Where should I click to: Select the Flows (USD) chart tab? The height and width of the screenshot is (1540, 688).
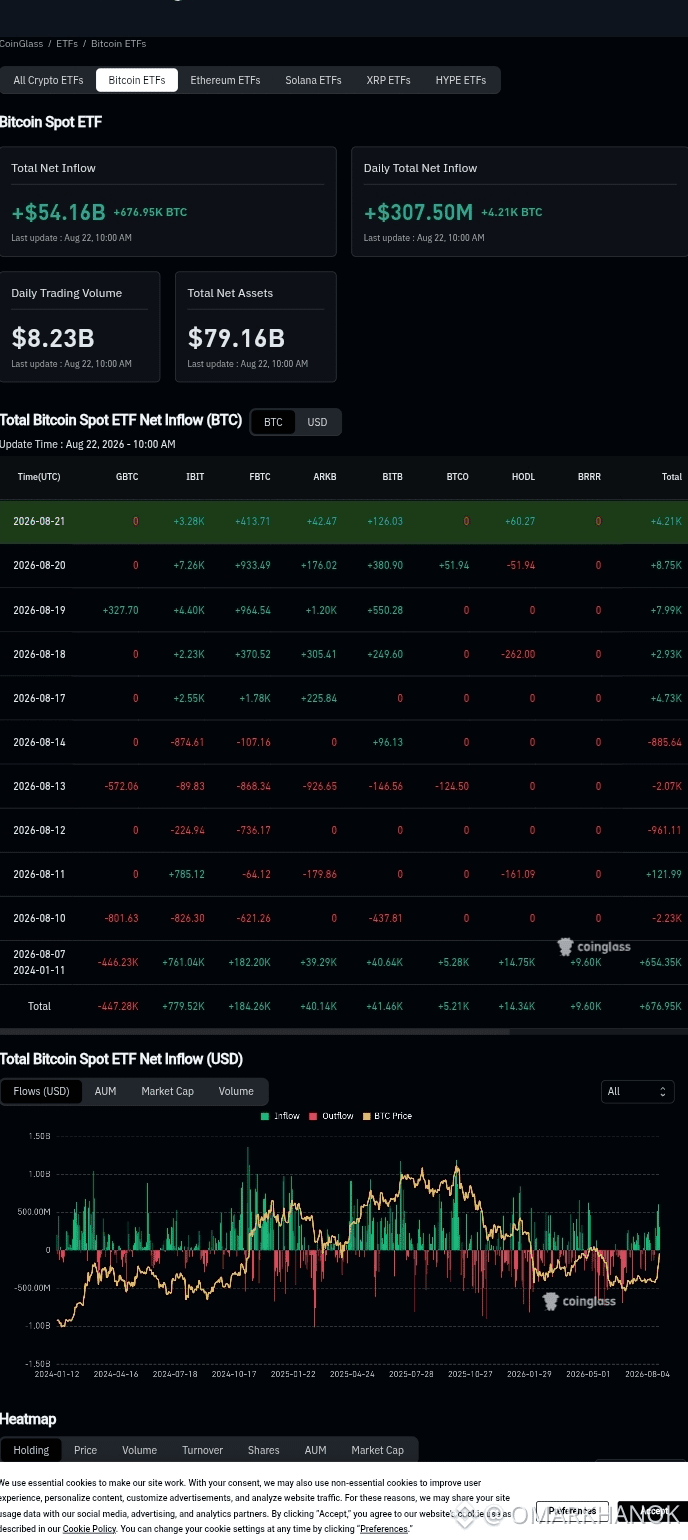tap(41, 1091)
